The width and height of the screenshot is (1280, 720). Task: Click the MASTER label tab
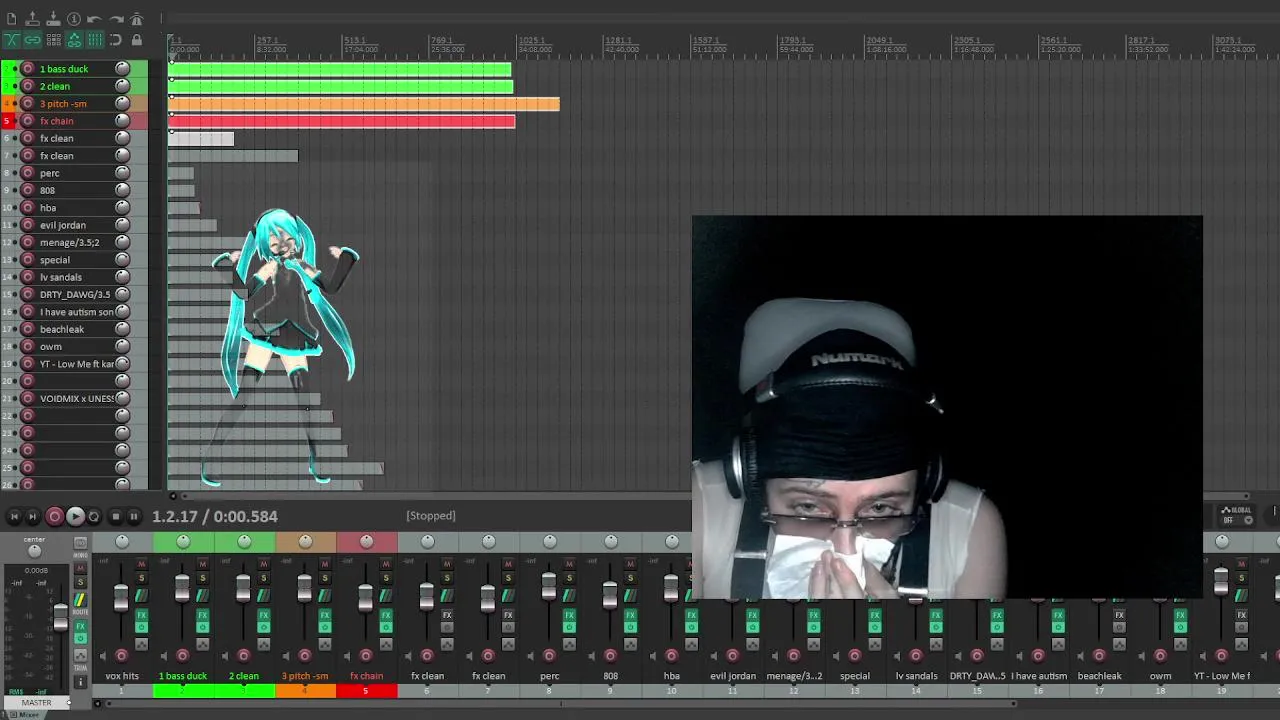pyautogui.click(x=36, y=703)
